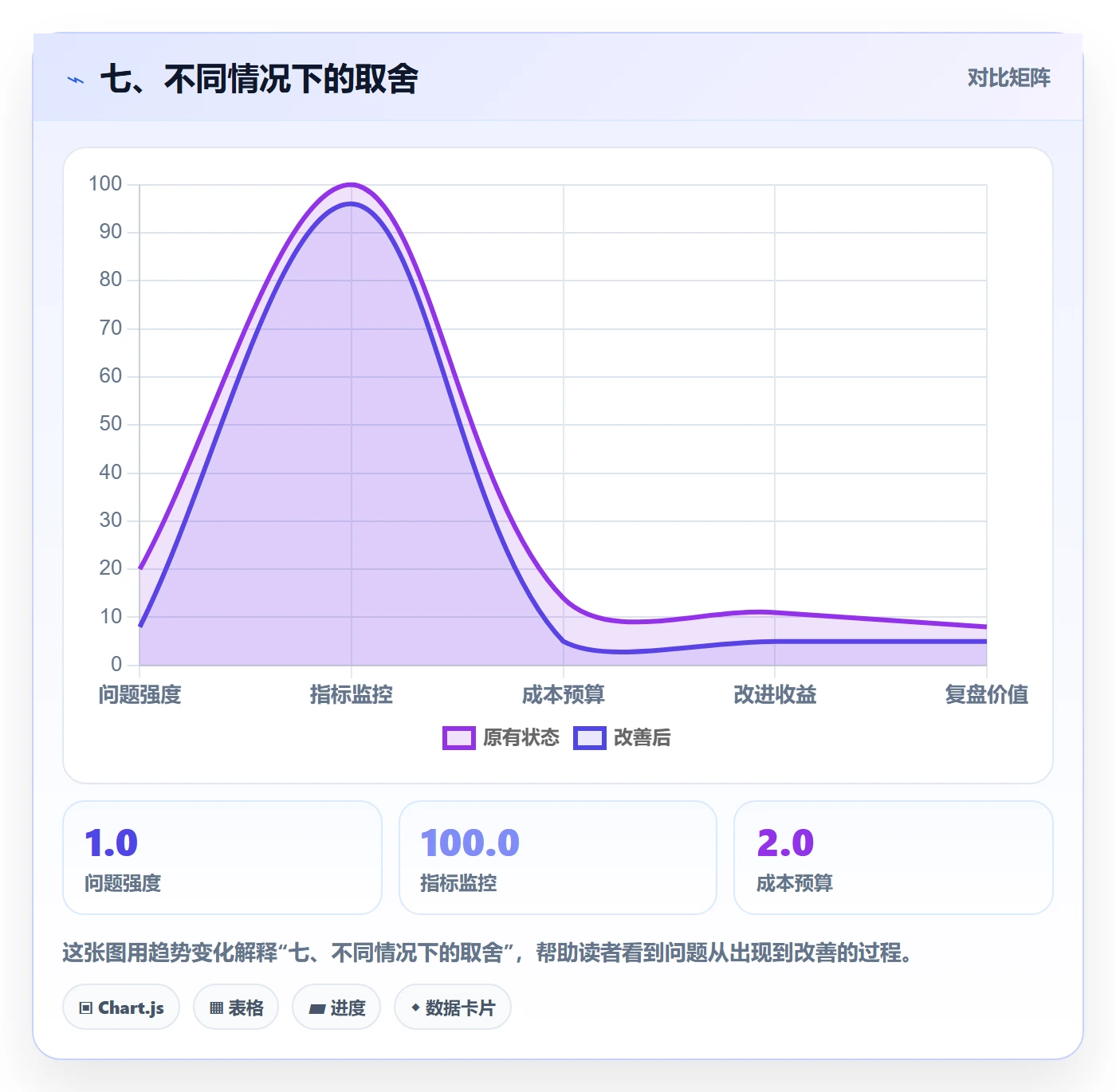
Task: Select the 表格 tag
Action: coord(236,1008)
